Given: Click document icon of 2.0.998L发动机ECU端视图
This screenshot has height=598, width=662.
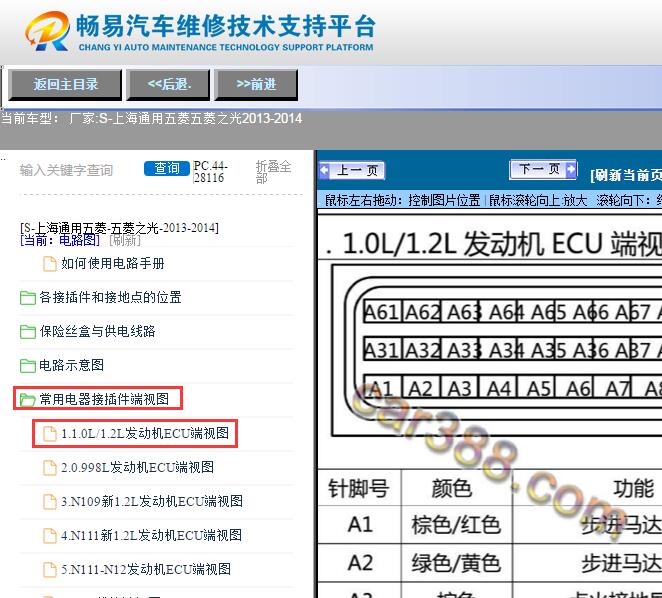Looking at the screenshot, I should pos(50,468).
